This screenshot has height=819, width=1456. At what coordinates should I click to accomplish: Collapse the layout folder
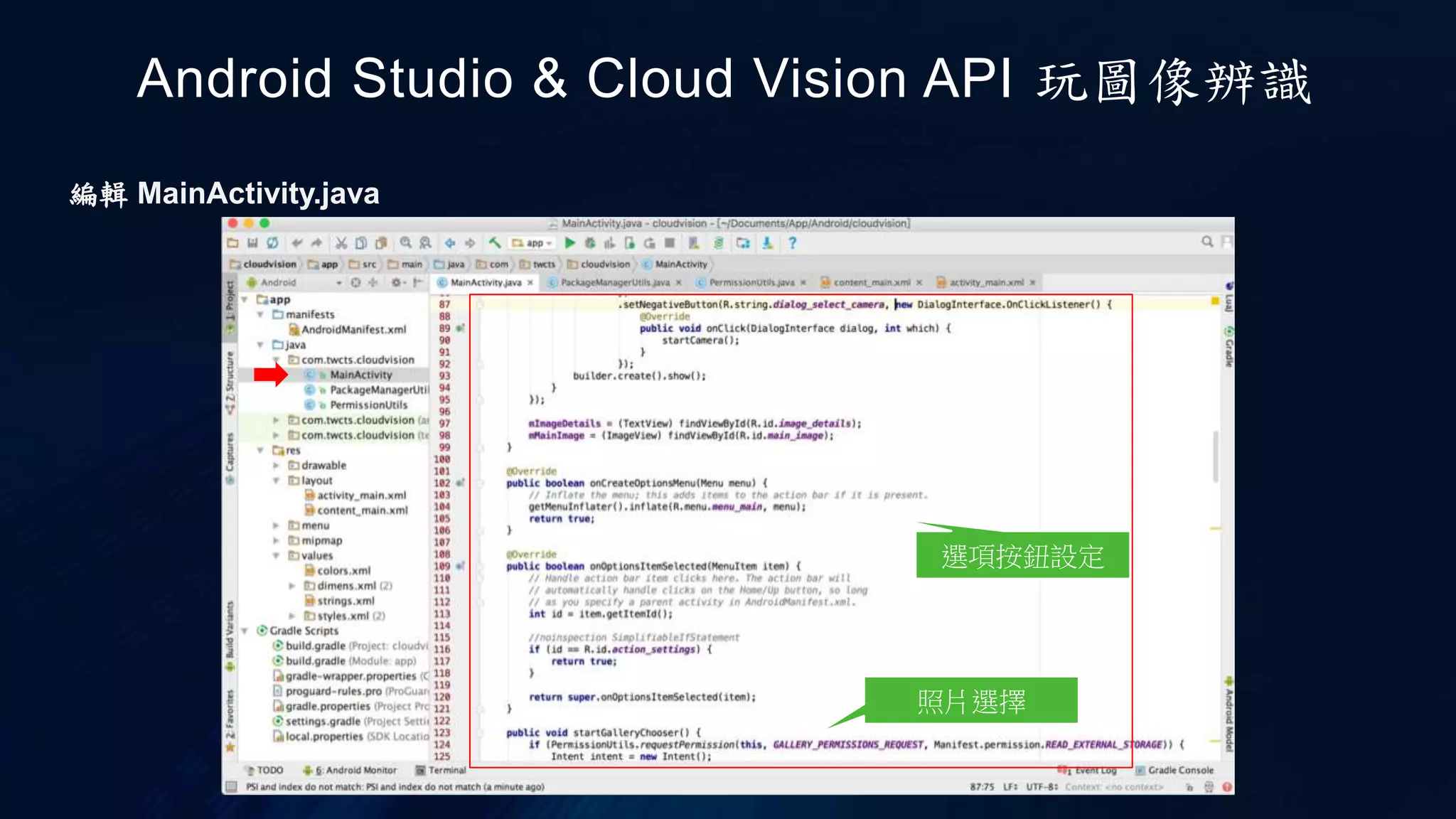tap(276, 481)
